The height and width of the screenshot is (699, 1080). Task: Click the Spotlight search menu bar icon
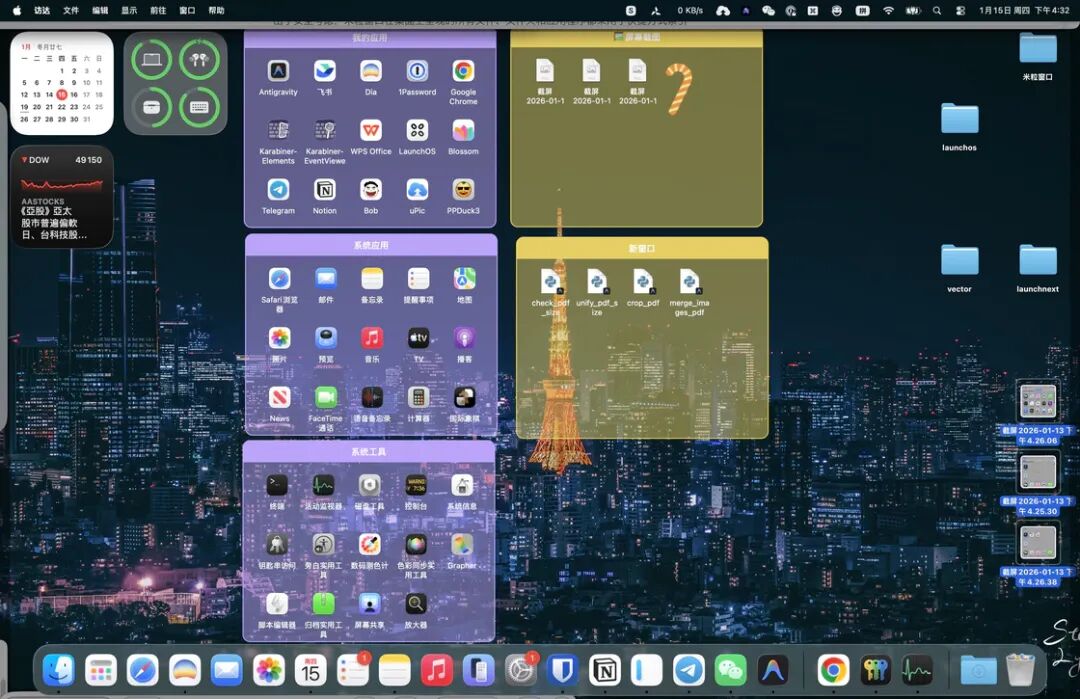pyautogui.click(x=937, y=10)
